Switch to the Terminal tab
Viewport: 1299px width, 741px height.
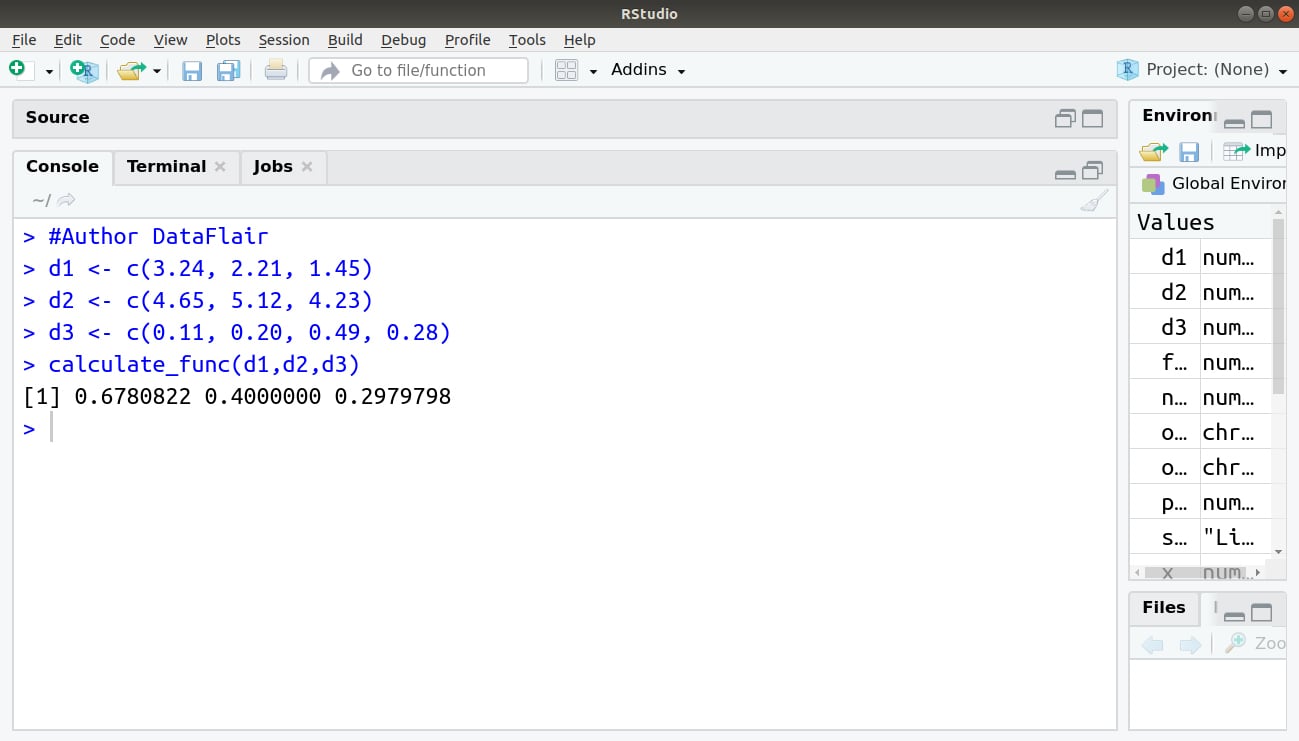pyautogui.click(x=166, y=166)
